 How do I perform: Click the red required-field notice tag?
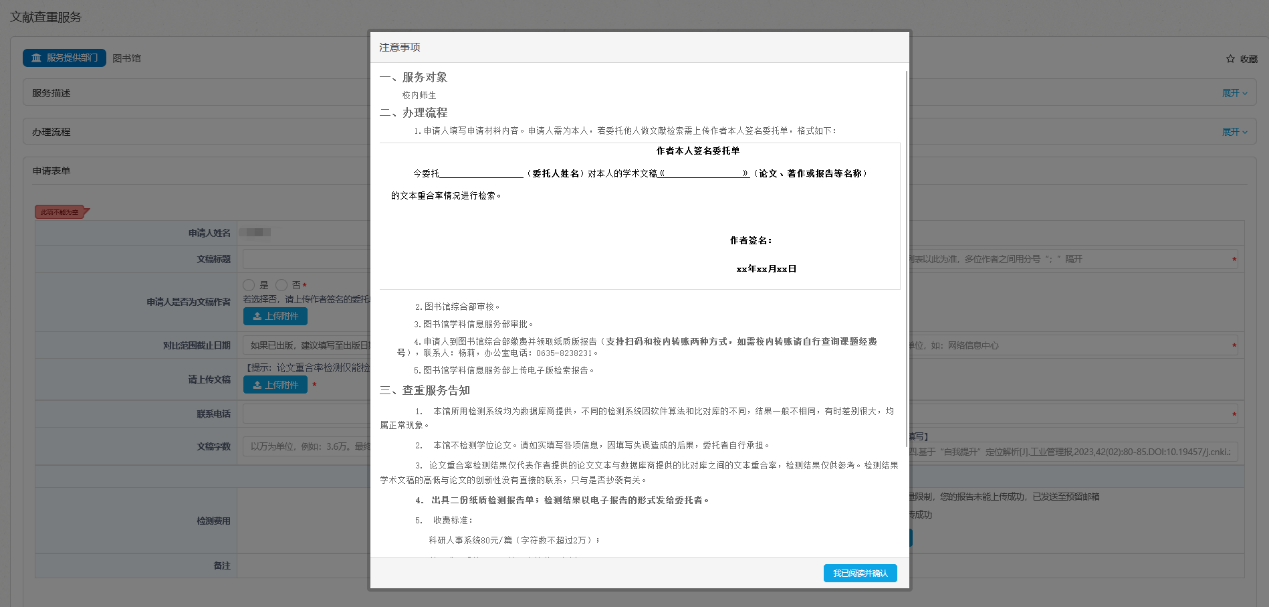61,212
